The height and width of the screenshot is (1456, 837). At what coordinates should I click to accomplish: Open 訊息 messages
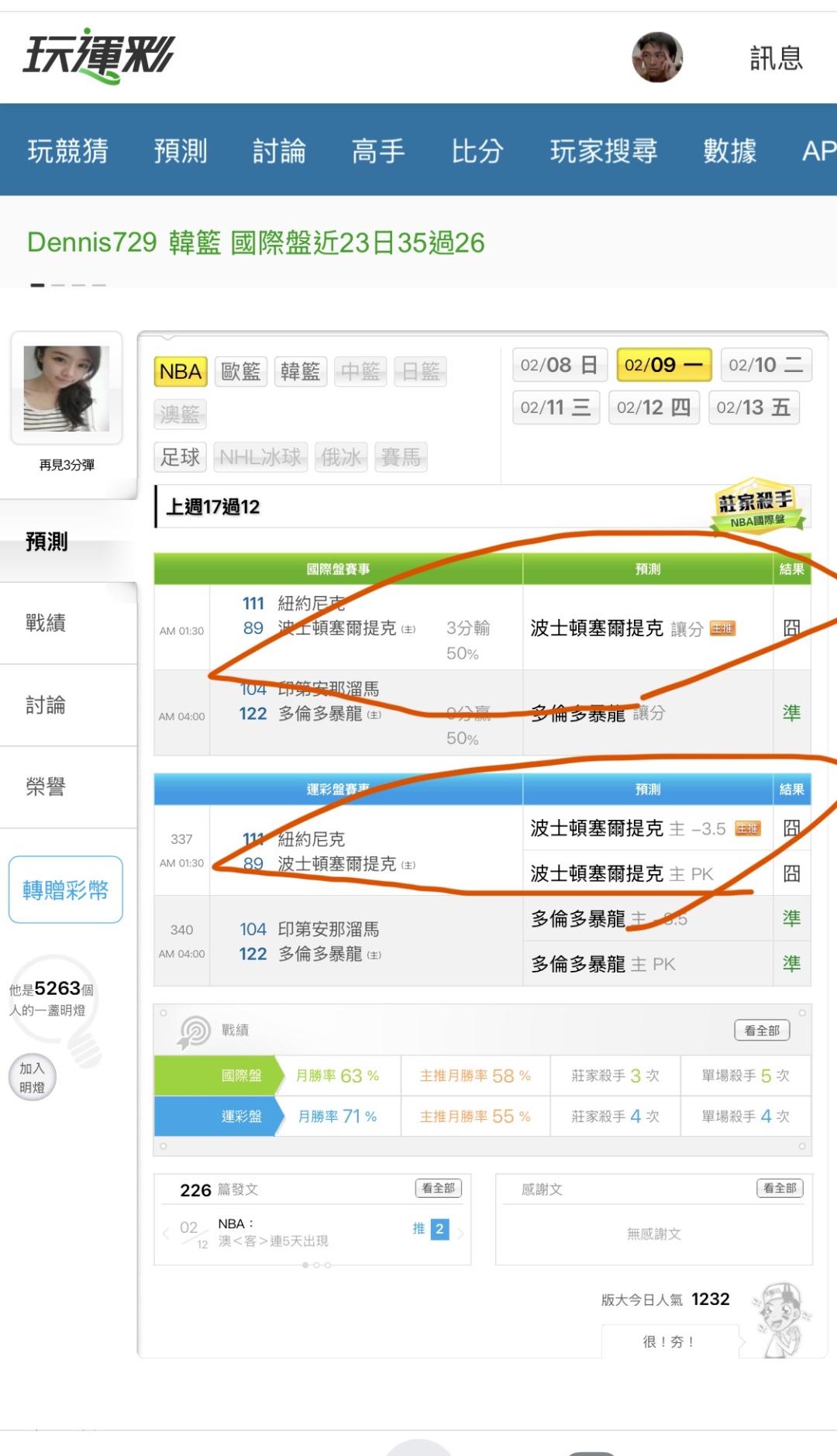[776, 58]
